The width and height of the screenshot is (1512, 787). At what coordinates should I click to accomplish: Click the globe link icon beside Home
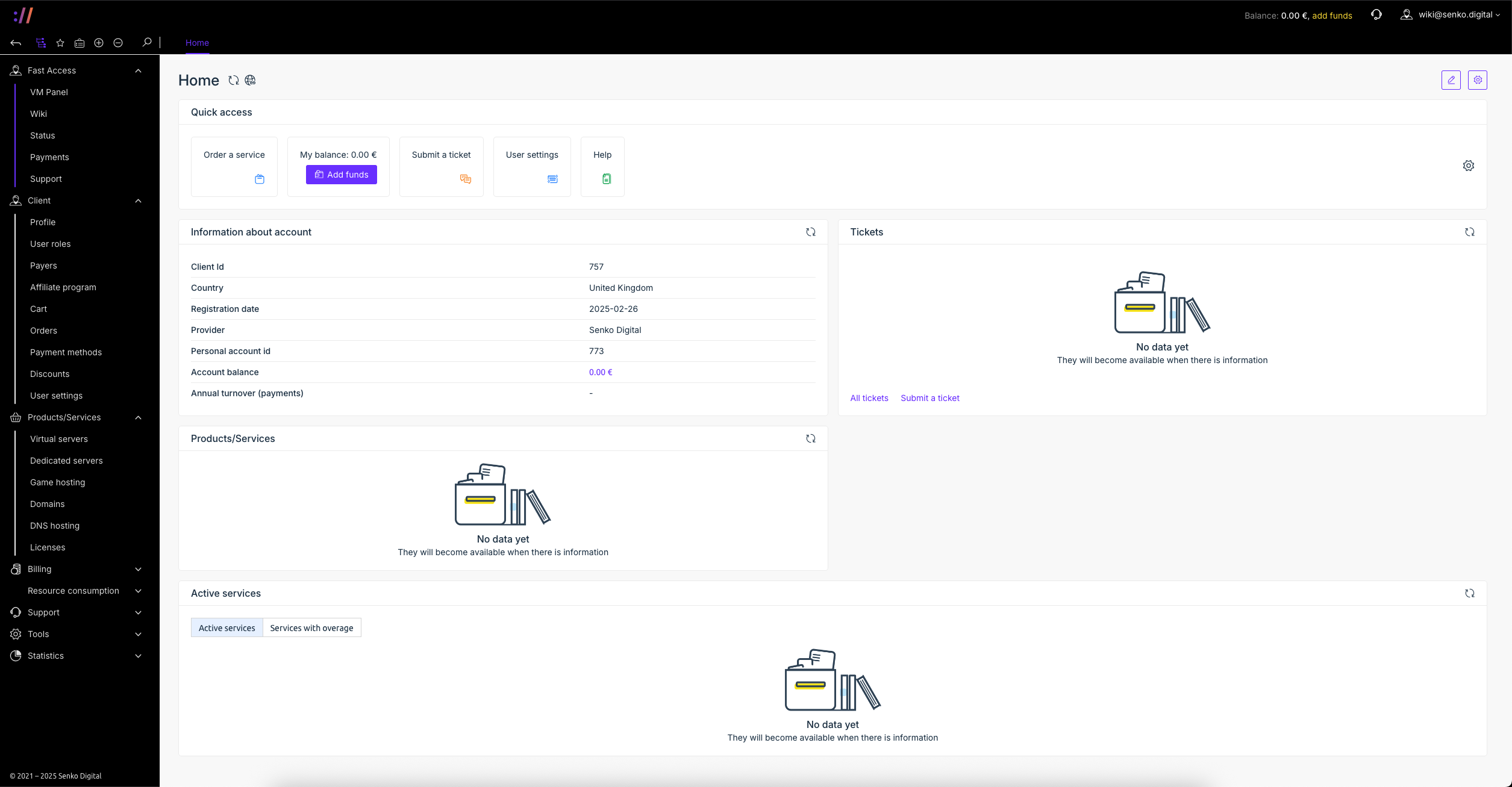tap(251, 80)
